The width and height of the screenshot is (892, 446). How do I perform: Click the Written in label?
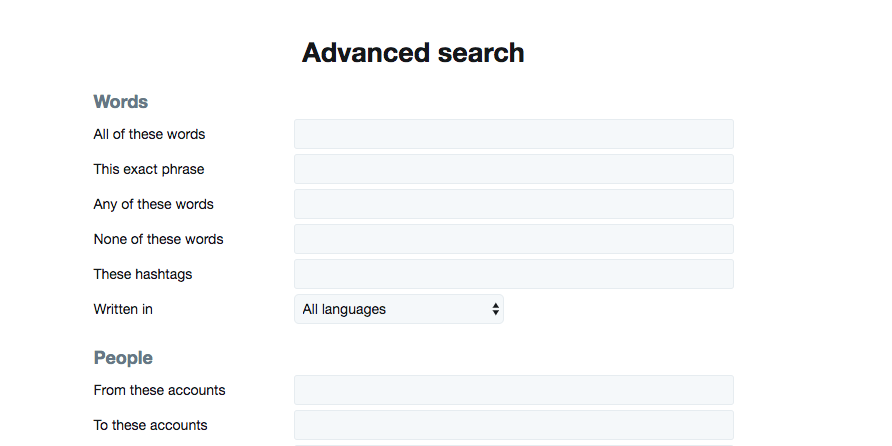coord(123,309)
